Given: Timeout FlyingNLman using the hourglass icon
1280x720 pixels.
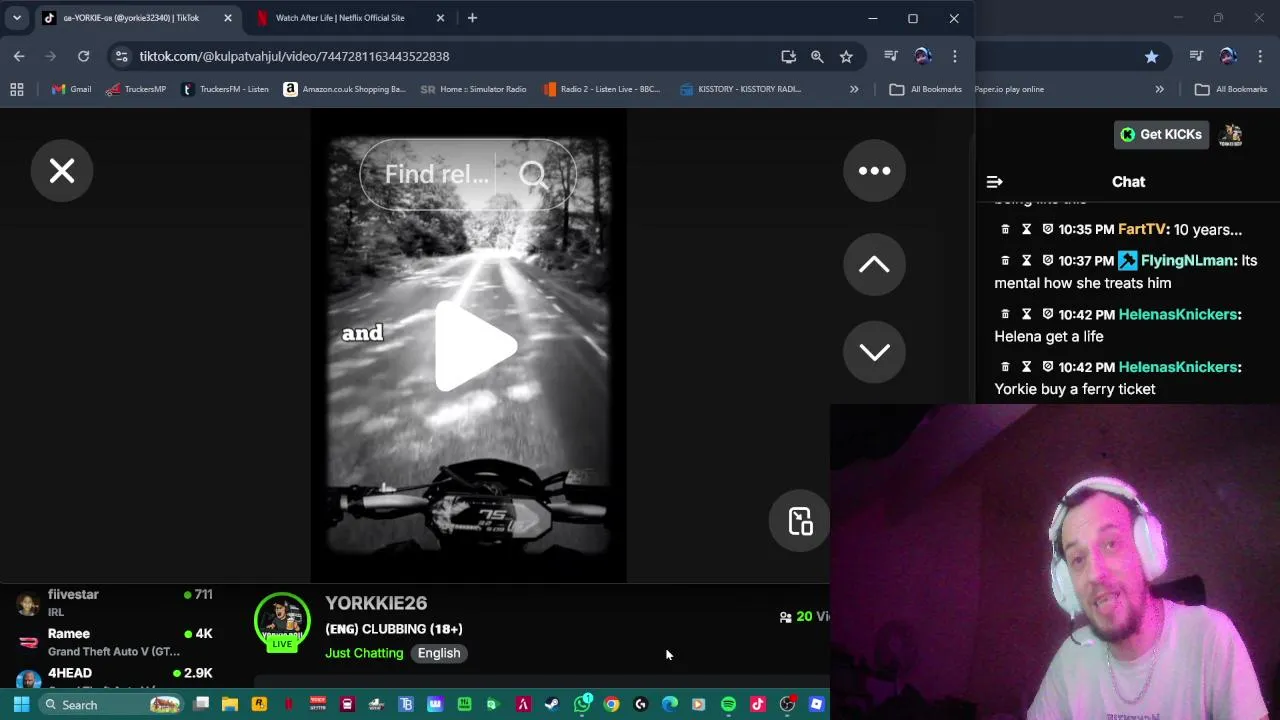Looking at the screenshot, I should pos(1026,260).
